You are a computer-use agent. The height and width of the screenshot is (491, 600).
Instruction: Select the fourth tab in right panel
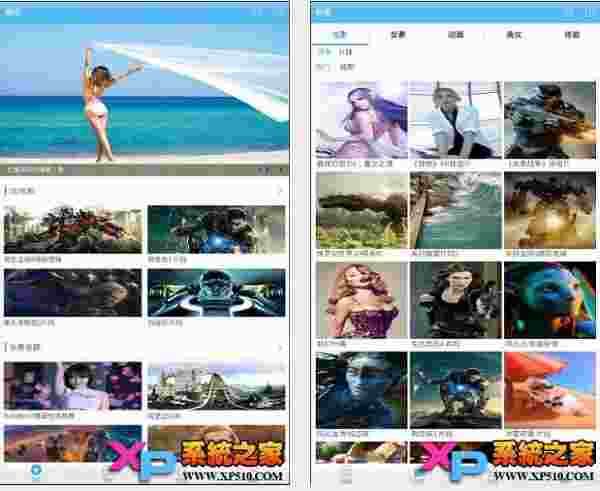(514, 35)
